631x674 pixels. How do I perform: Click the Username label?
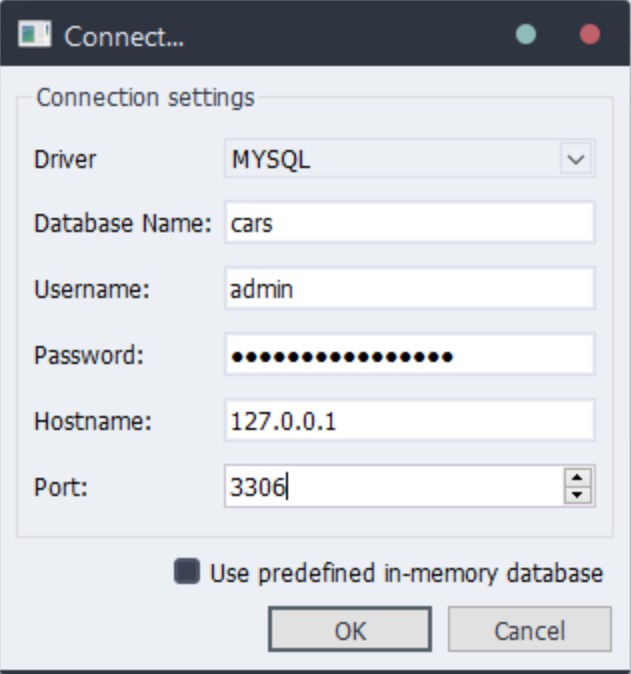pos(91,289)
